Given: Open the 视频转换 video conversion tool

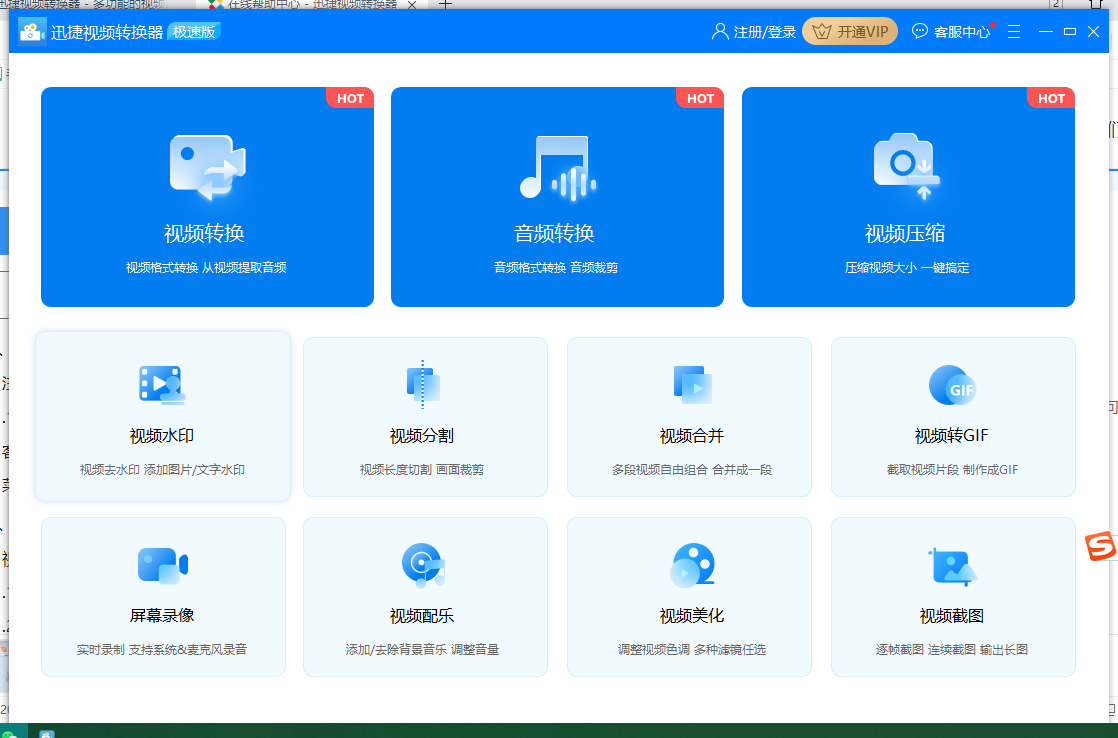Looking at the screenshot, I should [206, 197].
